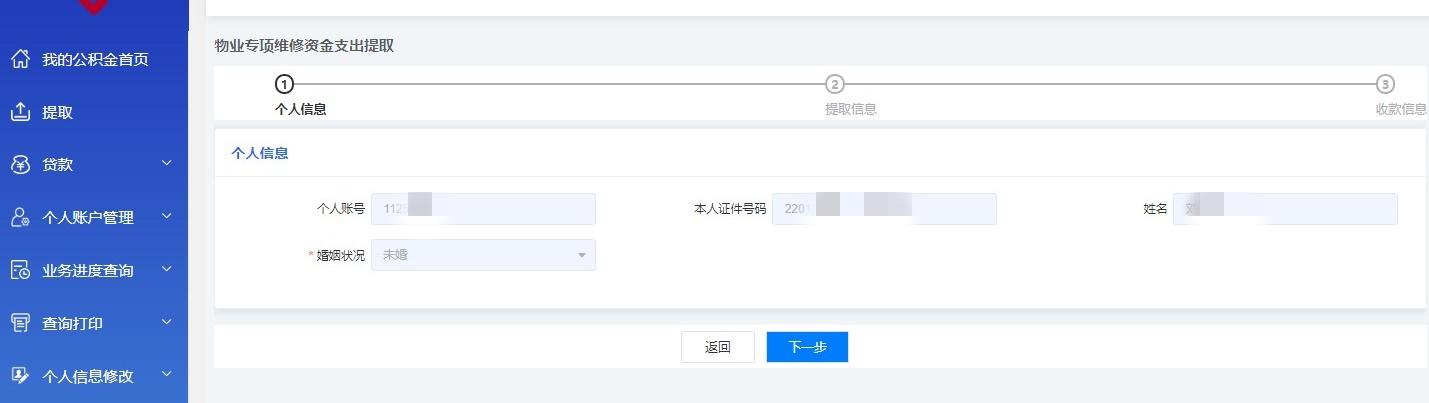Click the 本人证件号码 input field
Viewport: 1429px width, 403px height.
pyautogui.click(x=884, y=209)
